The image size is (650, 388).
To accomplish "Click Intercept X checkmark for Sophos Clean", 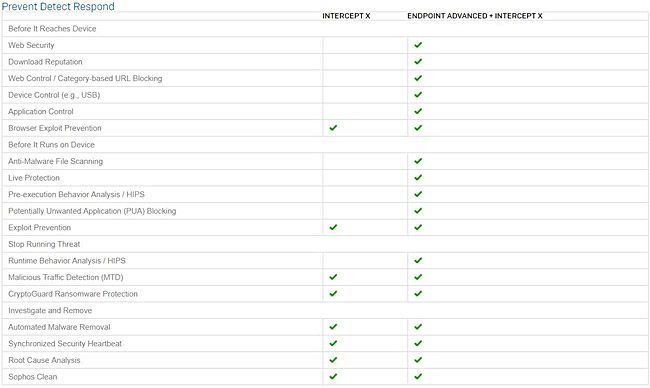I will [x=333, y=376].
